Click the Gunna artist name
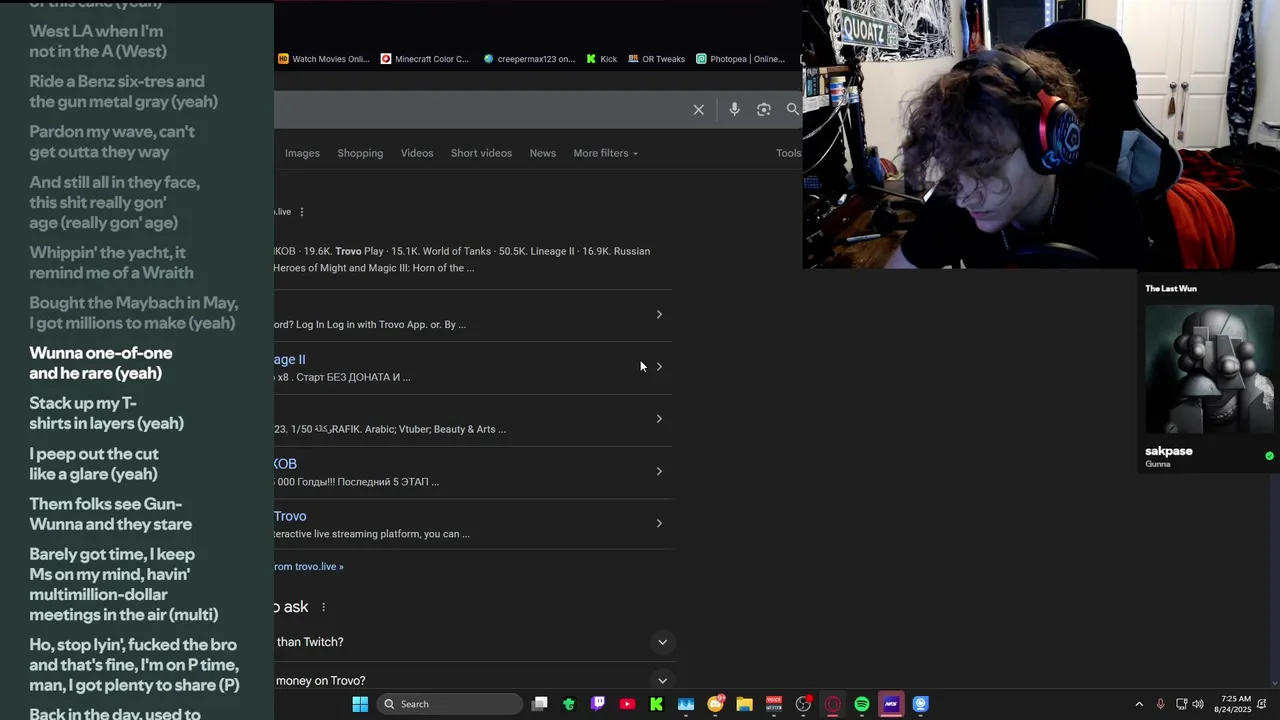This screenshot has height=720, width=1280. 1158,464
